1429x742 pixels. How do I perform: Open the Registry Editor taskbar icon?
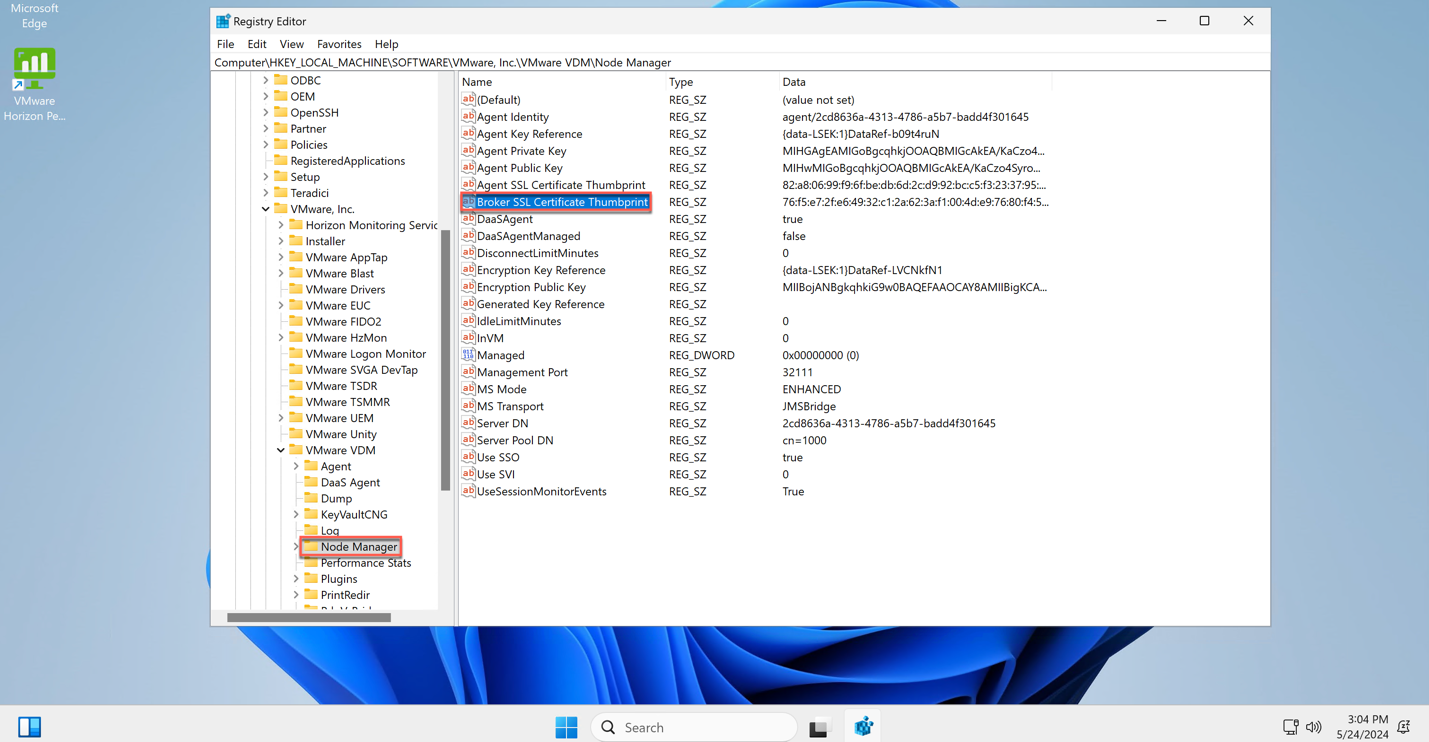tap(863, 727)
